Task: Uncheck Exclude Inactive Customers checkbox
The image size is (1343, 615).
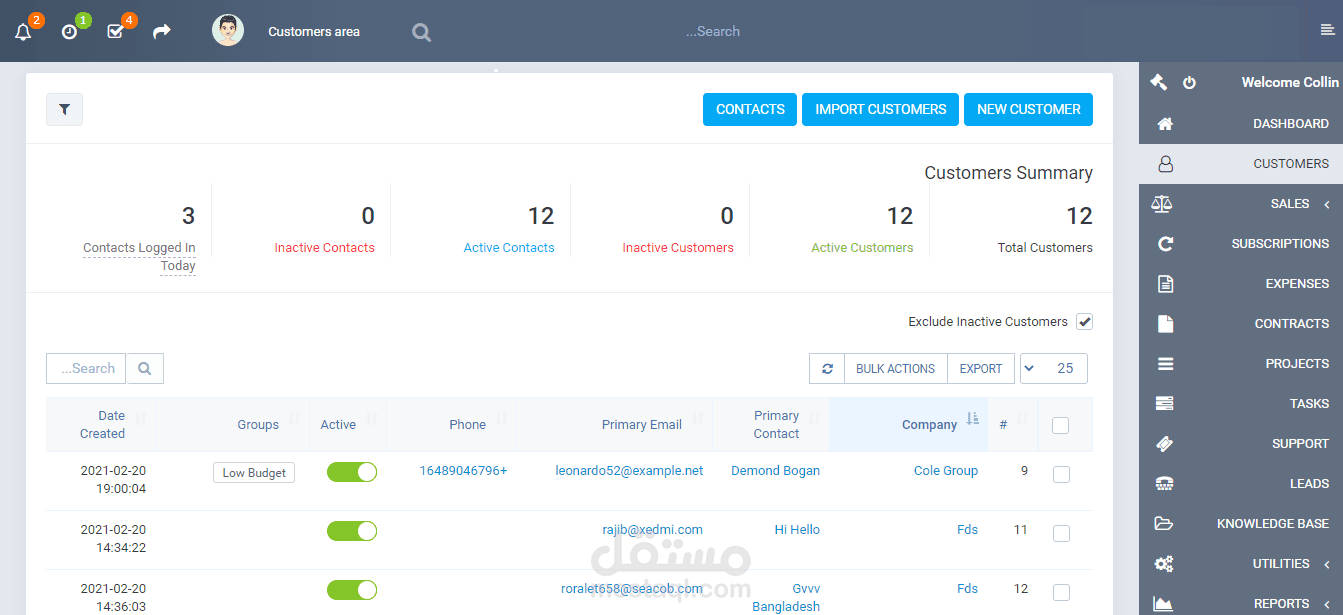Action: [x=1084, y=322]
